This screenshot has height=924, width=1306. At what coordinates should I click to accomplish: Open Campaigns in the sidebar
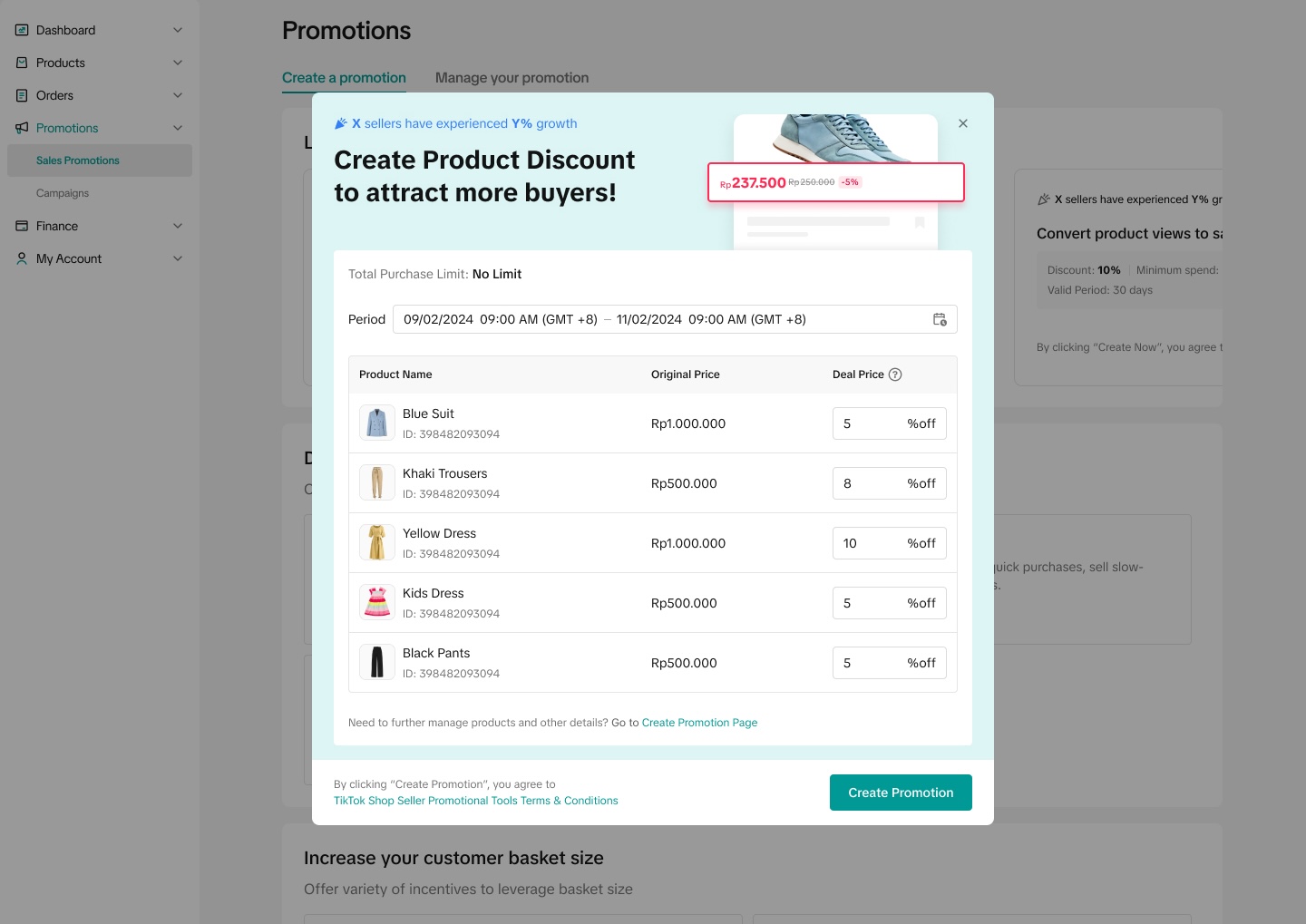(63, 193)
